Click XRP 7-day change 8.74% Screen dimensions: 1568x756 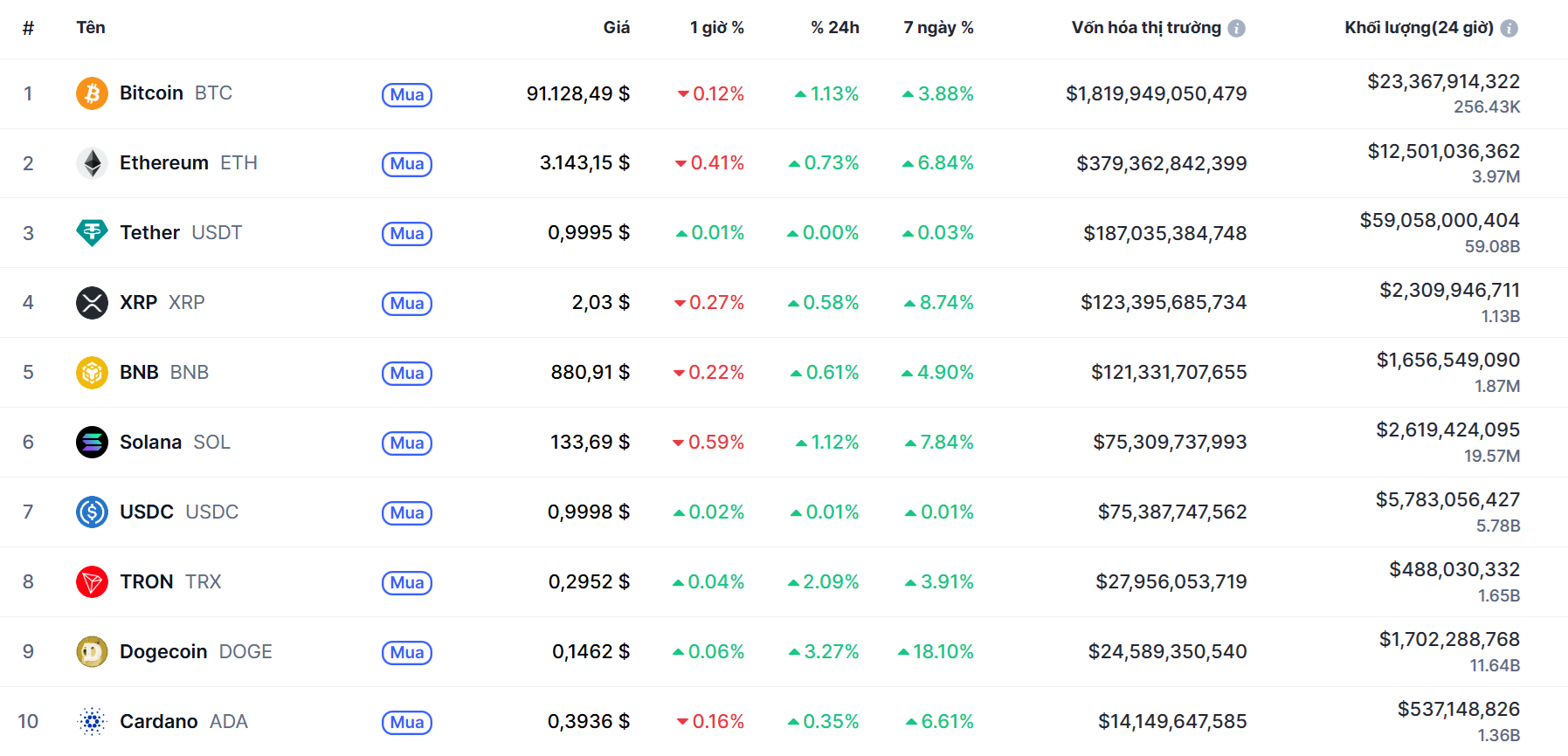tap(939, 303)
